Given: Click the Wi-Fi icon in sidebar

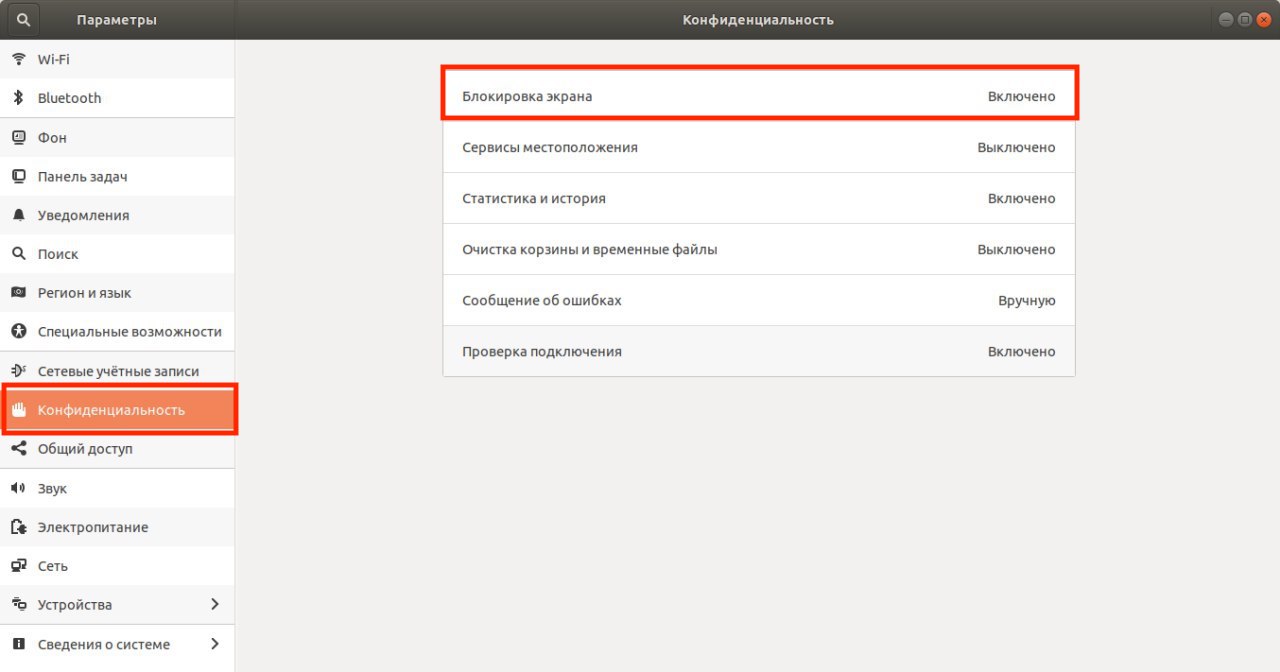Looking at the screenshot, I should click(x=18, y=59).
